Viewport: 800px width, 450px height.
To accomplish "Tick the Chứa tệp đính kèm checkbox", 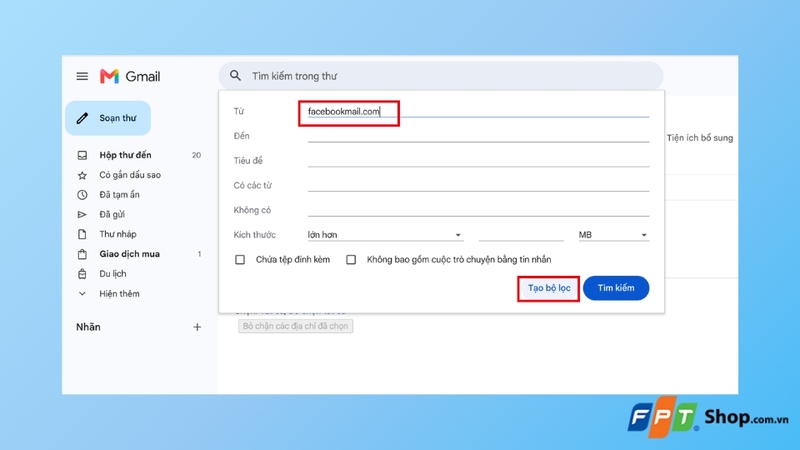I will tap(240, 260).
